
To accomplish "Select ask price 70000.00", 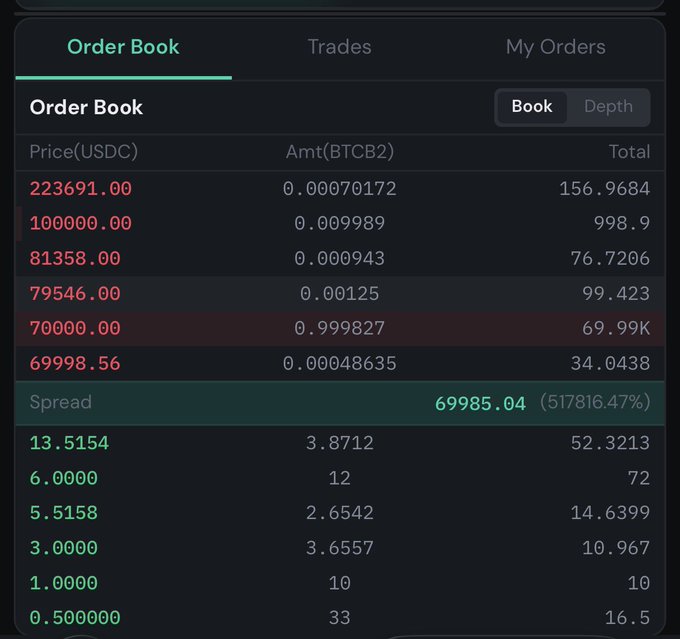I will coord(75,328).
